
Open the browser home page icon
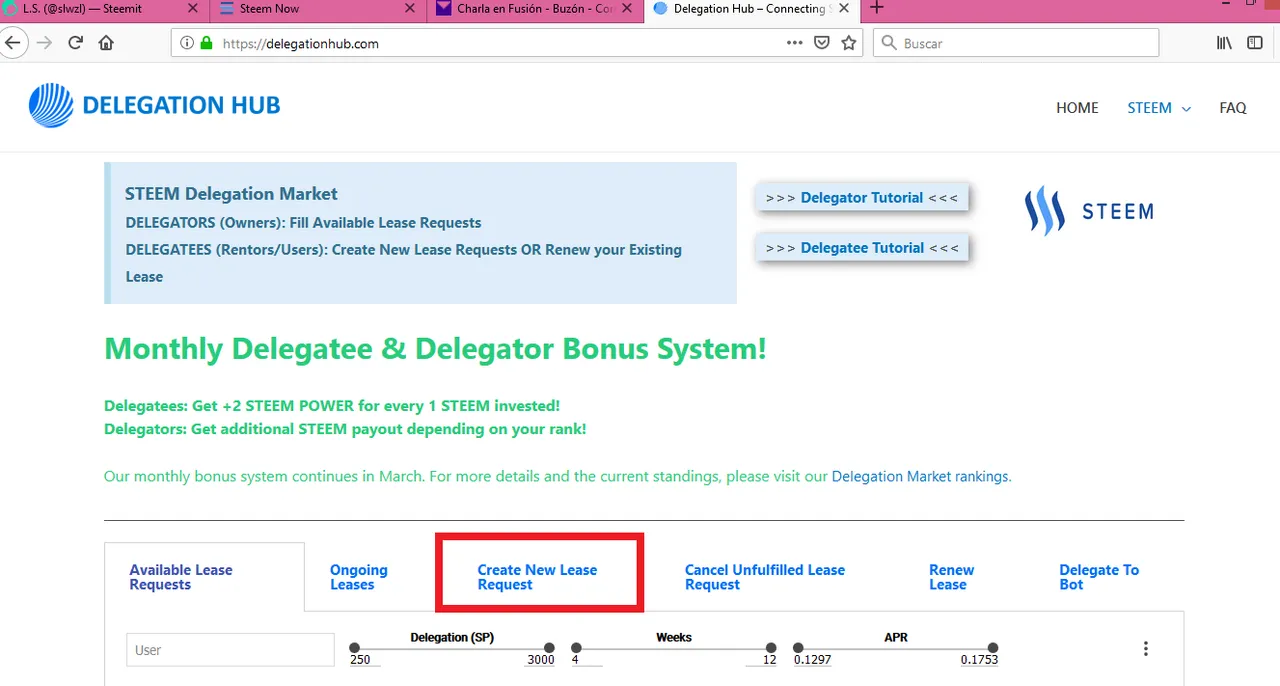[x=106, y=43]
